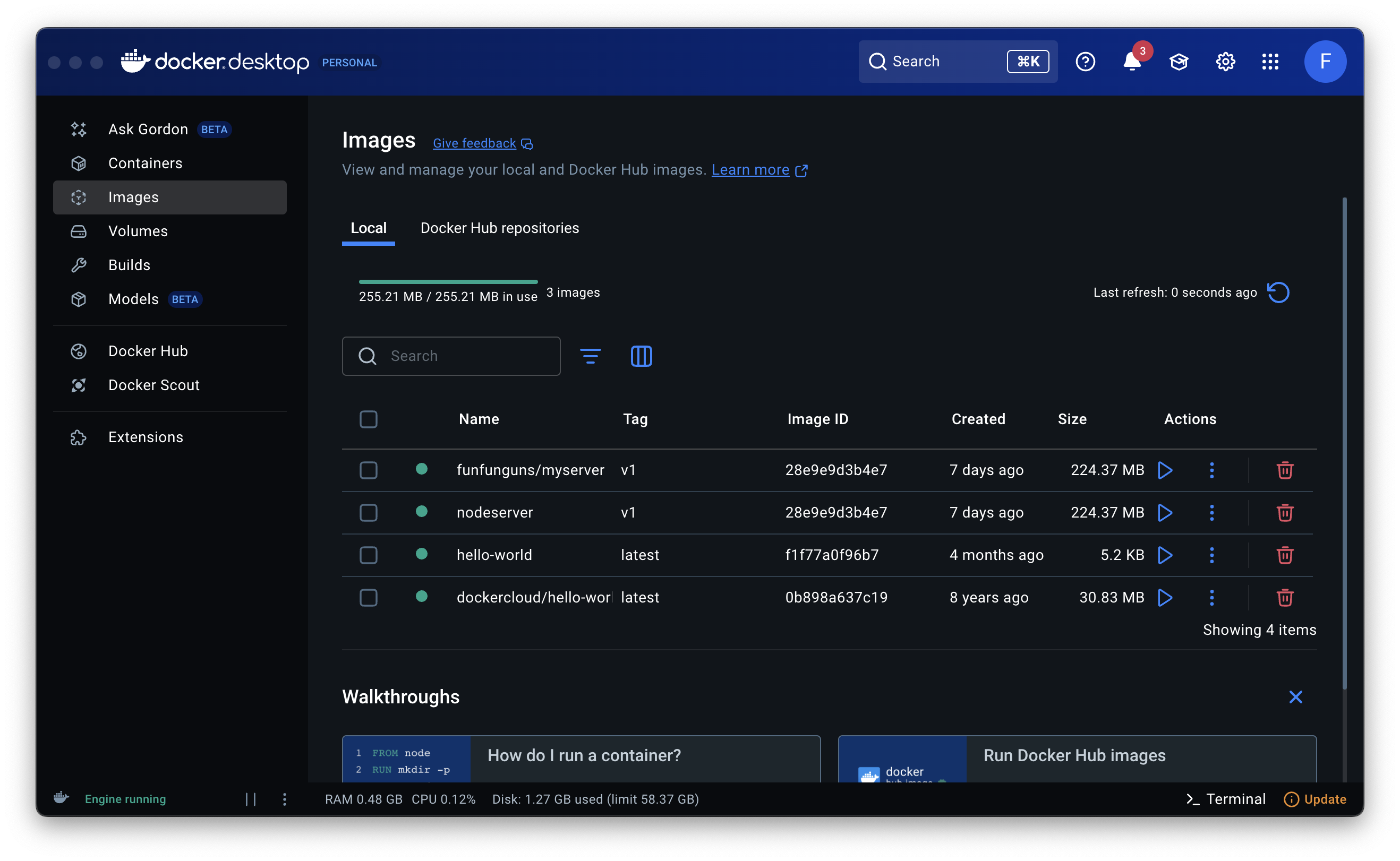
Task: Open the engine options menu in the status bar
Action: click(x=285, y=799)
